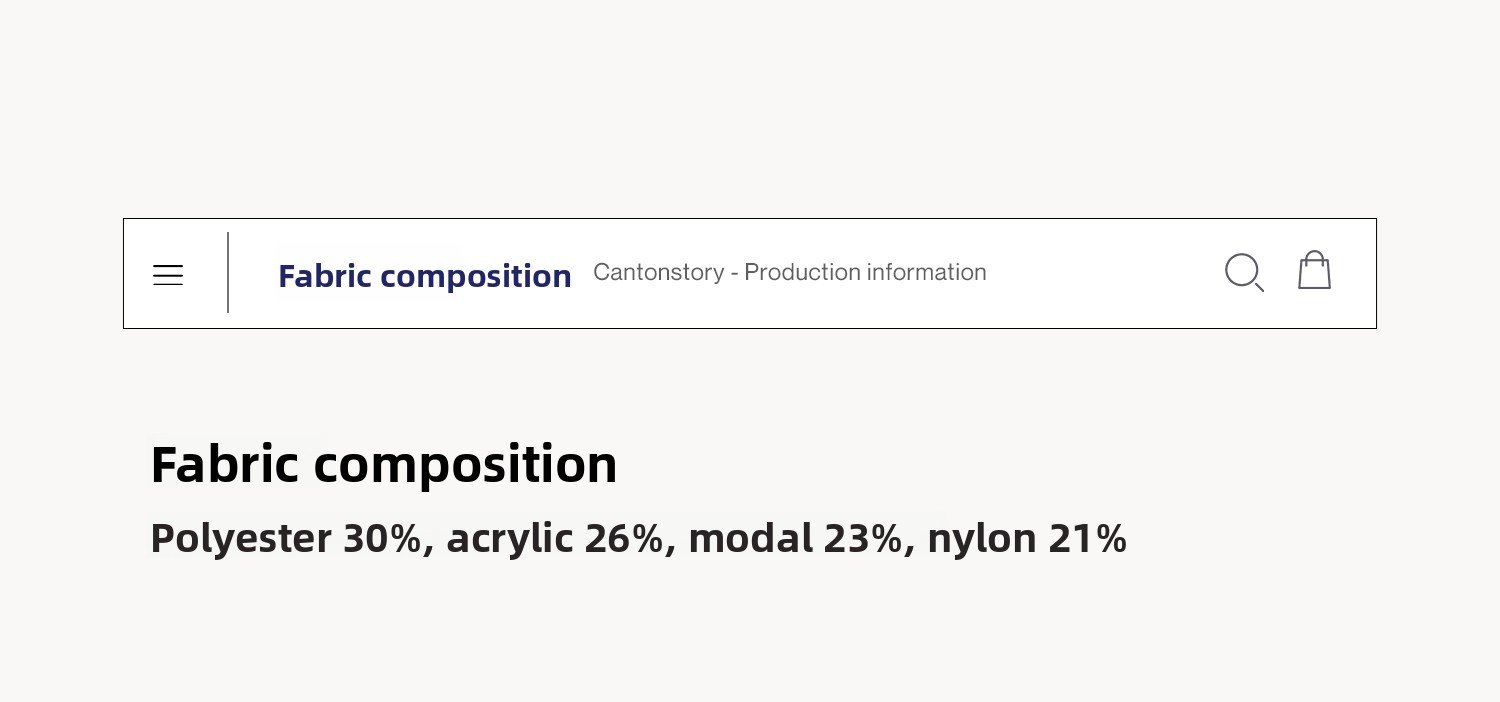Click on "nylon 21%" in composition line

(x=1027, y=539)
